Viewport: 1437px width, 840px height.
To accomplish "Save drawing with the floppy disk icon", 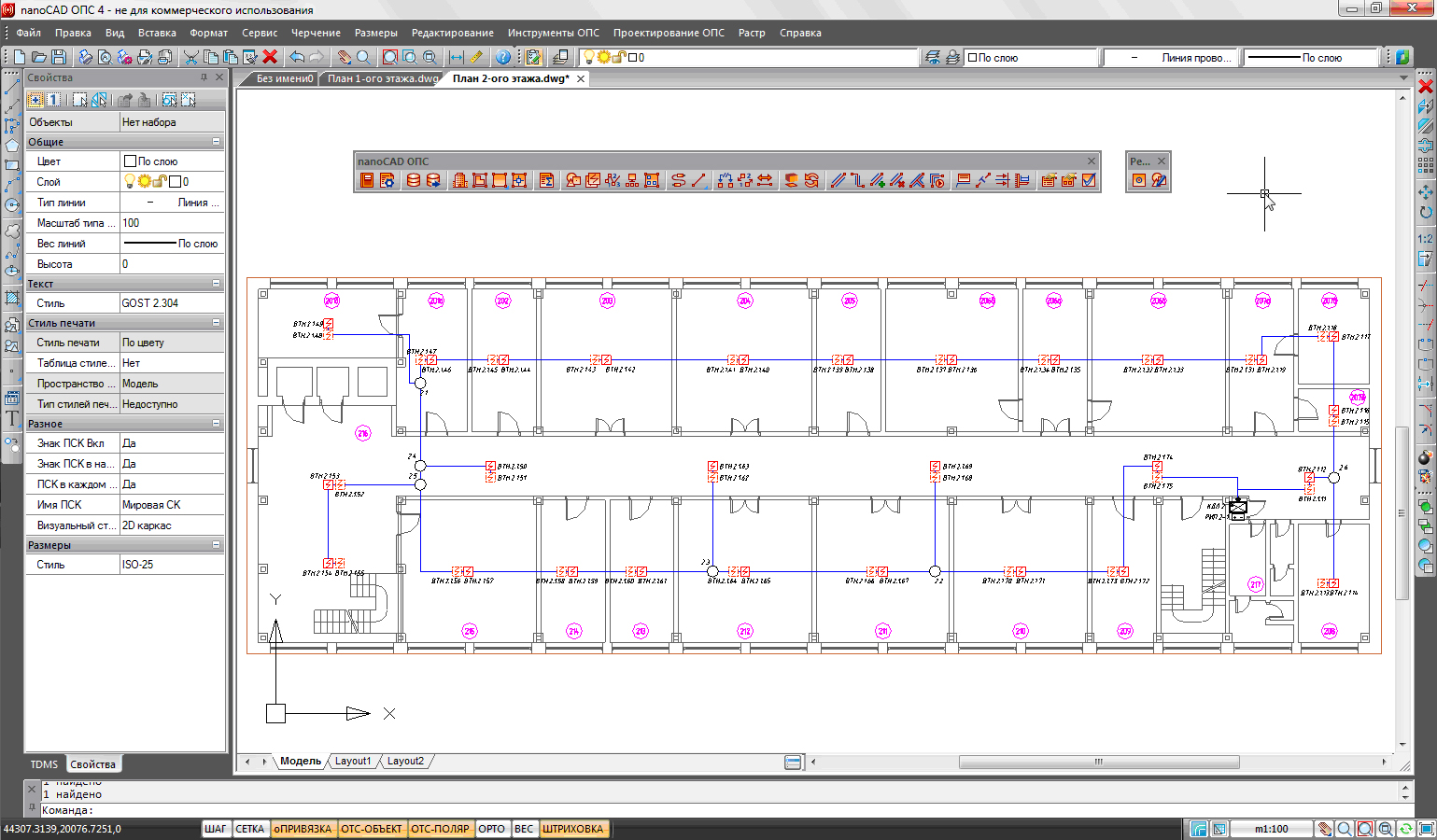I will pyautogui.click(x=59, y=57).
